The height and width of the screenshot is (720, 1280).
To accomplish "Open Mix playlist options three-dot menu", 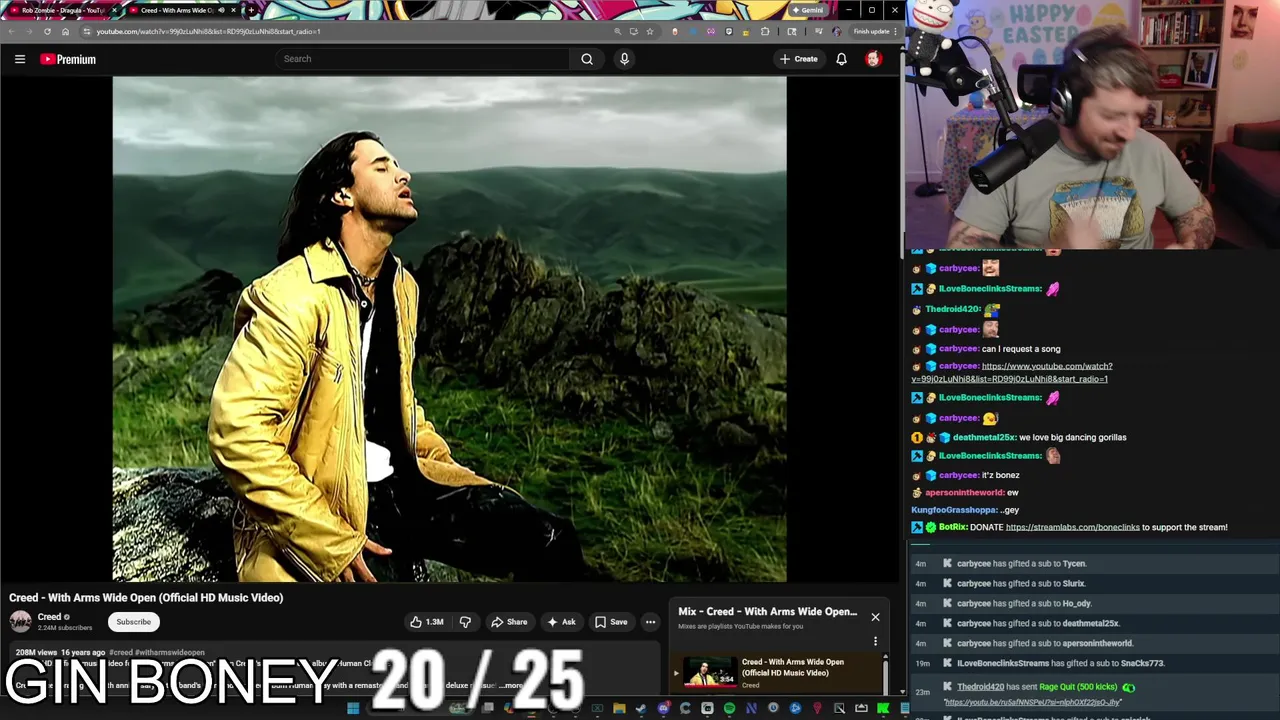I will pos(875,642).
